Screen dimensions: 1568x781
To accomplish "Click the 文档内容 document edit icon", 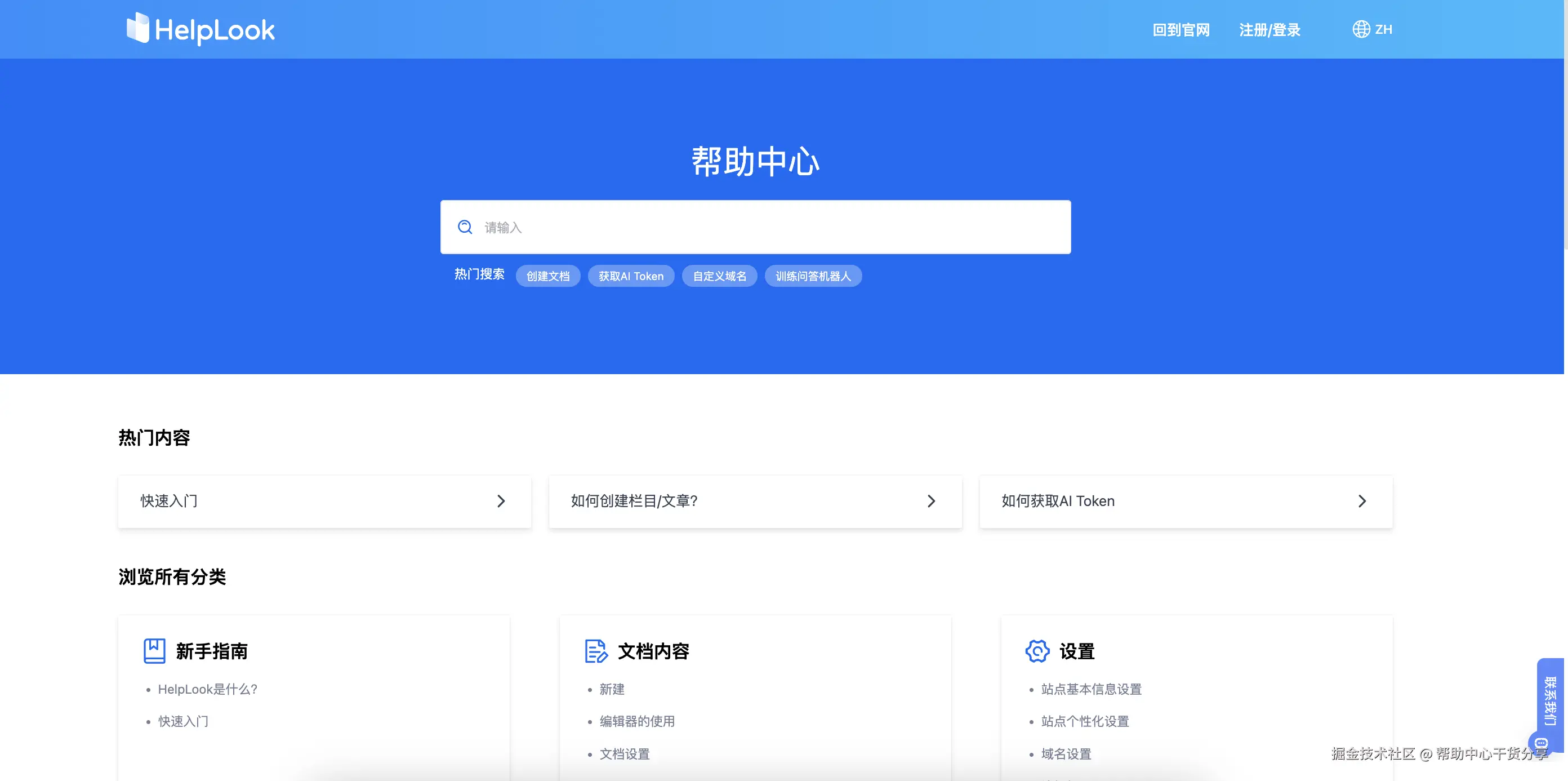I will click(x=596, y=651).
